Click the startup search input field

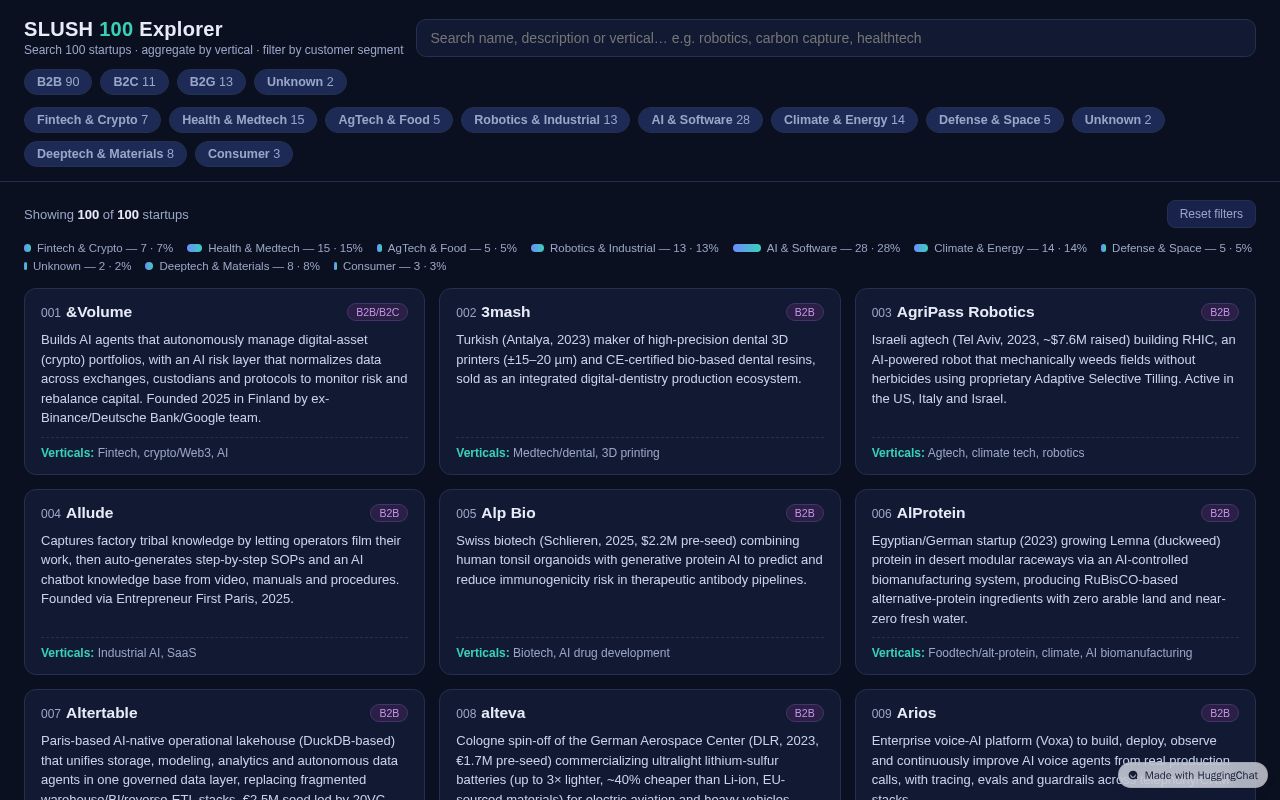[x=835, y=38]
